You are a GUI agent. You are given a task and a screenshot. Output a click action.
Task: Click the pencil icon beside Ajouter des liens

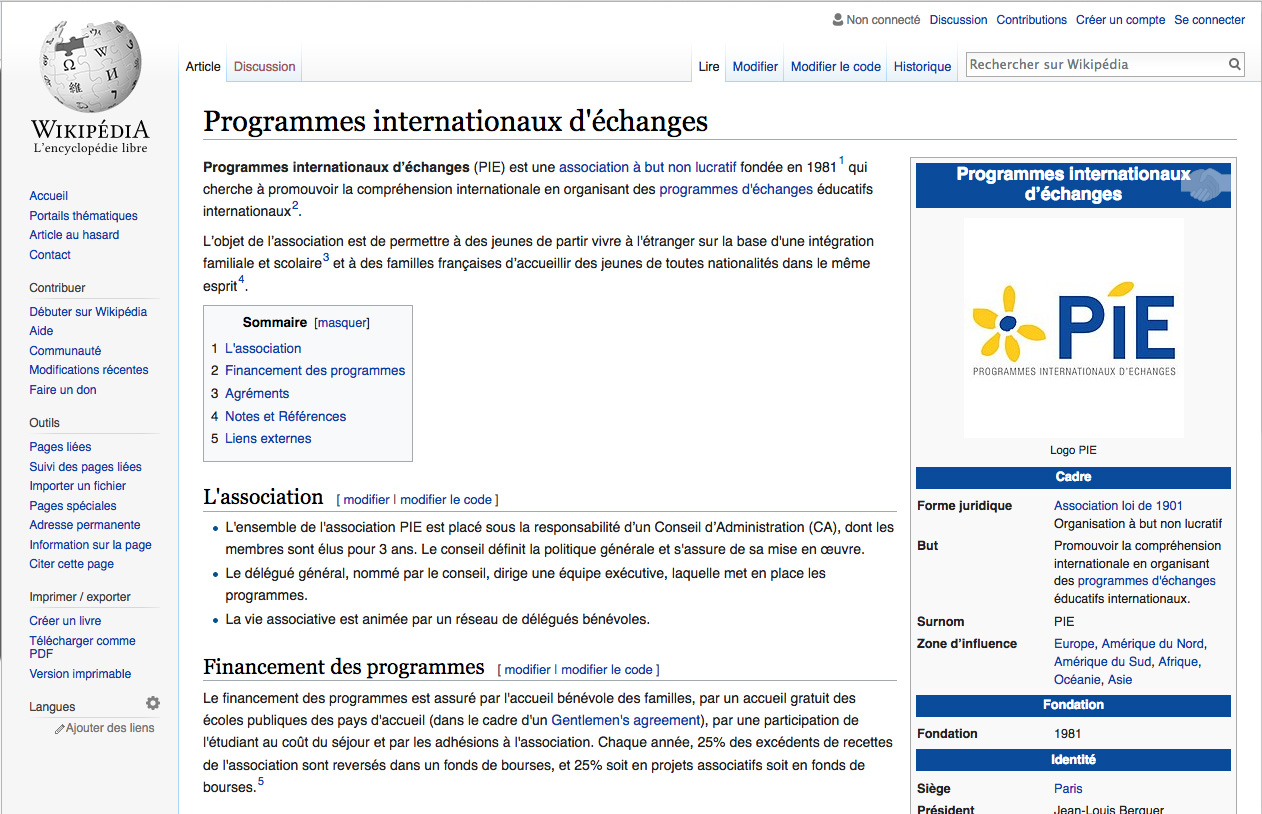(x=60, y=729)
